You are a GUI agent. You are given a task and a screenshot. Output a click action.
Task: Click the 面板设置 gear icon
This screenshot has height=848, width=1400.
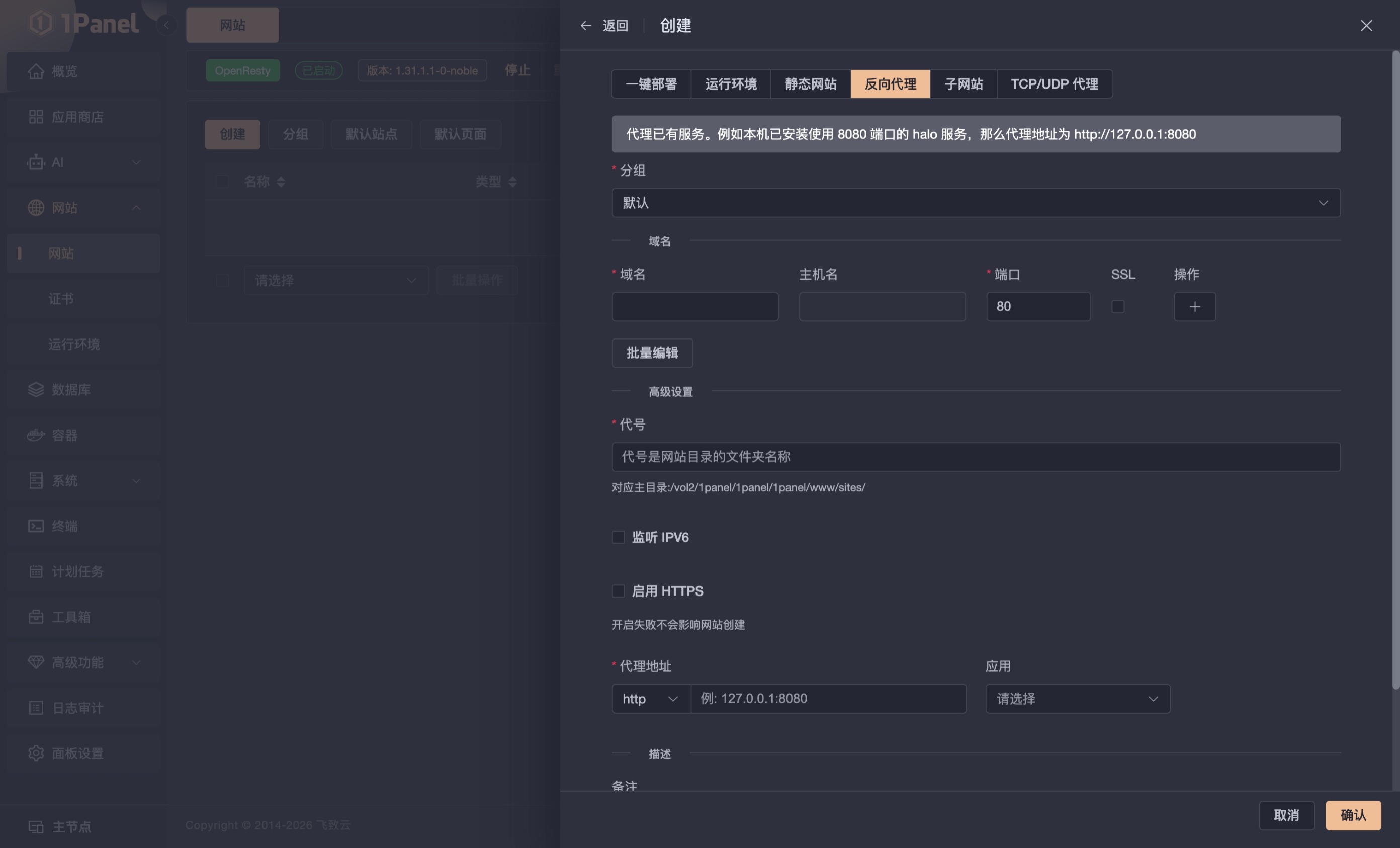pyautogui.click(x=36, y=753)
